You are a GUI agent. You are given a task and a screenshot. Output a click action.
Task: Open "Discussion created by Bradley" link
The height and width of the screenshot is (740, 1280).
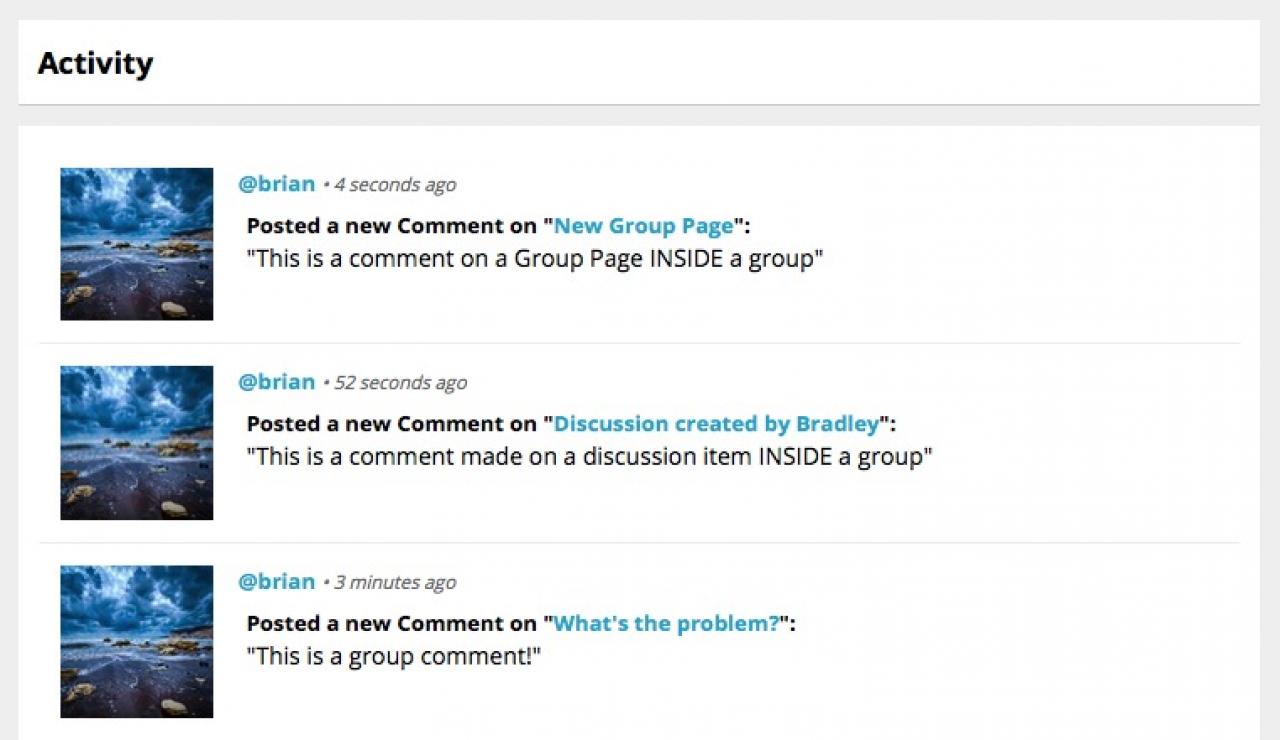(716, 424)
